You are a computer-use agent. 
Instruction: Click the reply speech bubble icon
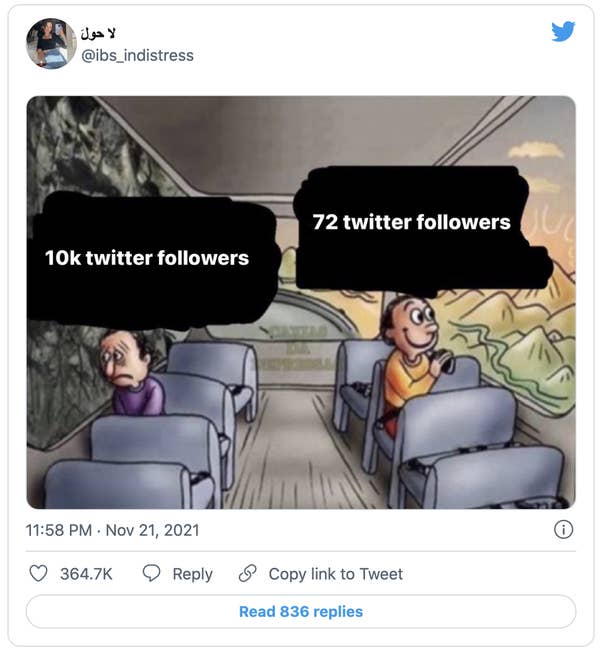tap(152, 574)
